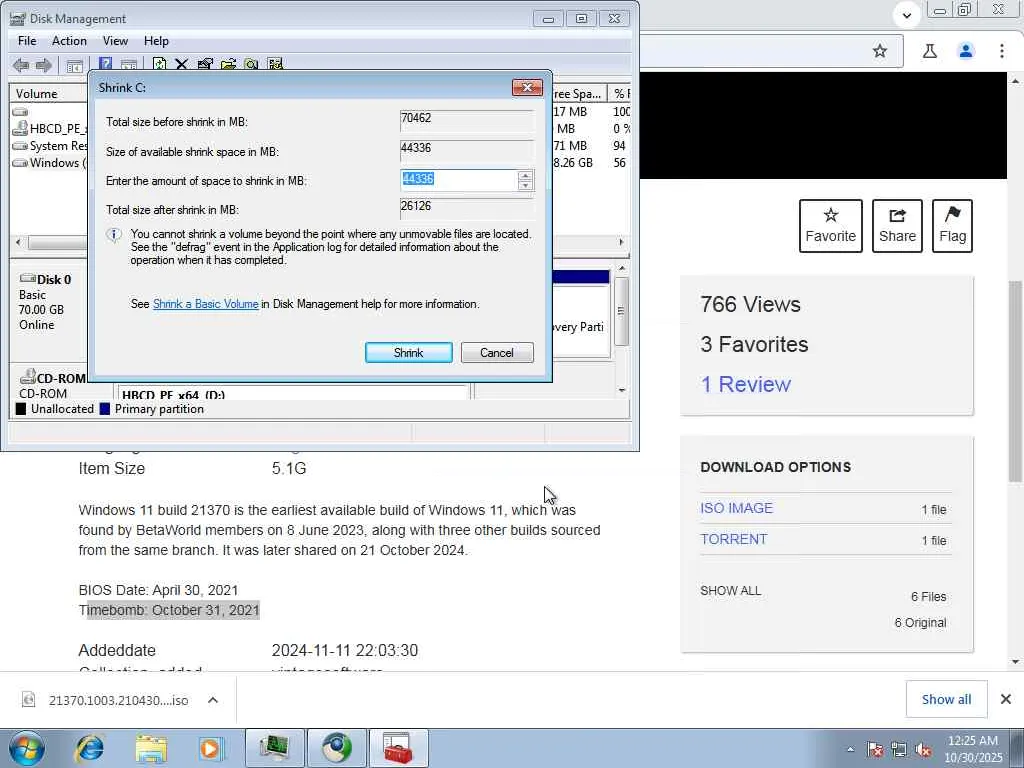
Task: Click SHOW ALL download options
Action: [730, 590]
